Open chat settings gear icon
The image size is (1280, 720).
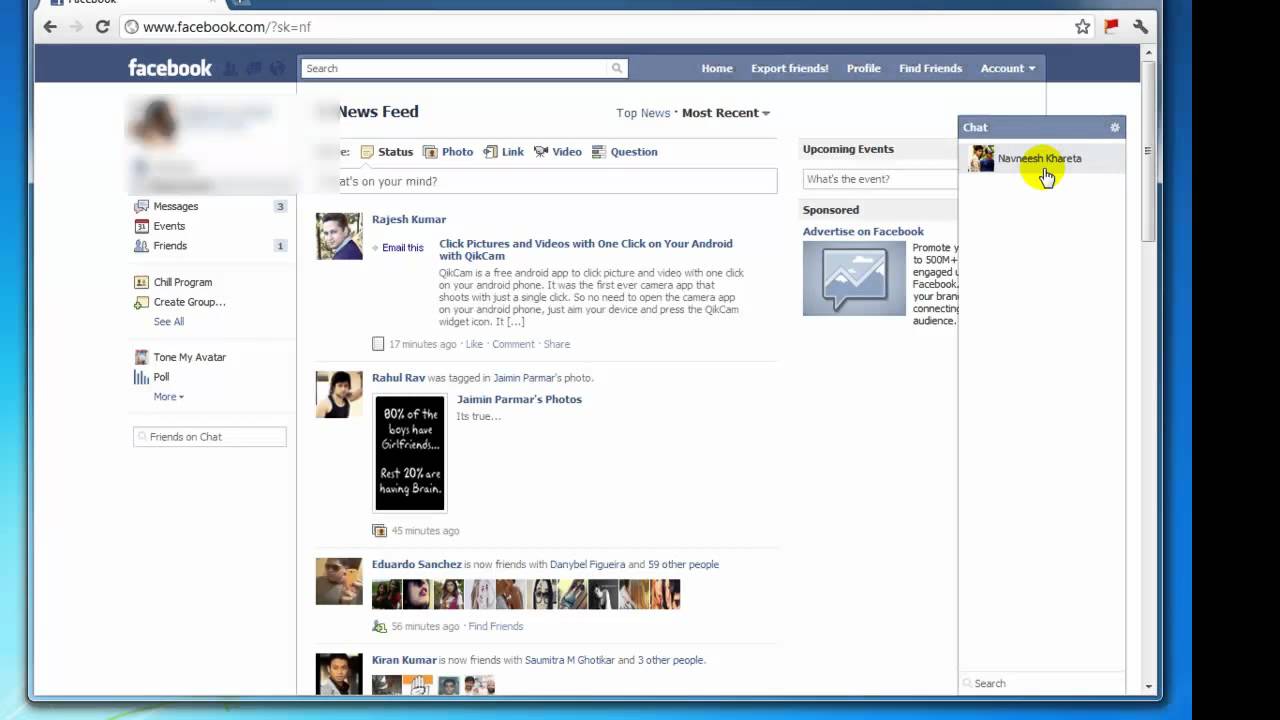tap(1115, 127)
